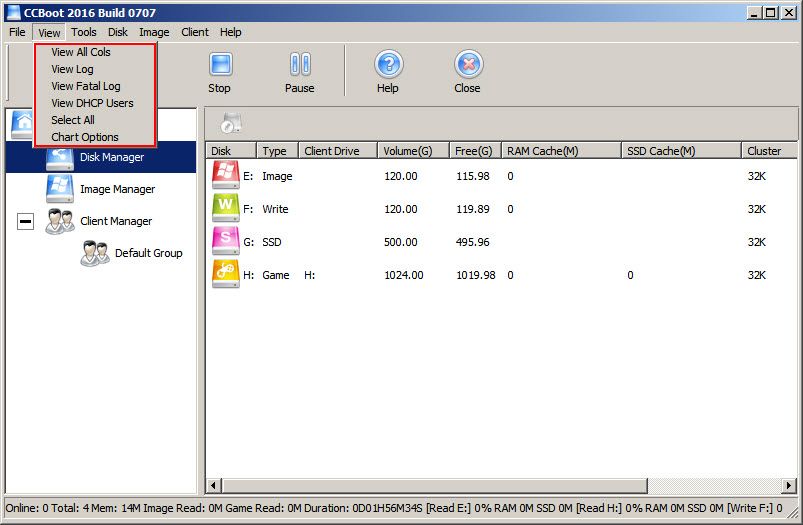Select the orange H: game disk icon

click(x=226, y=274)
